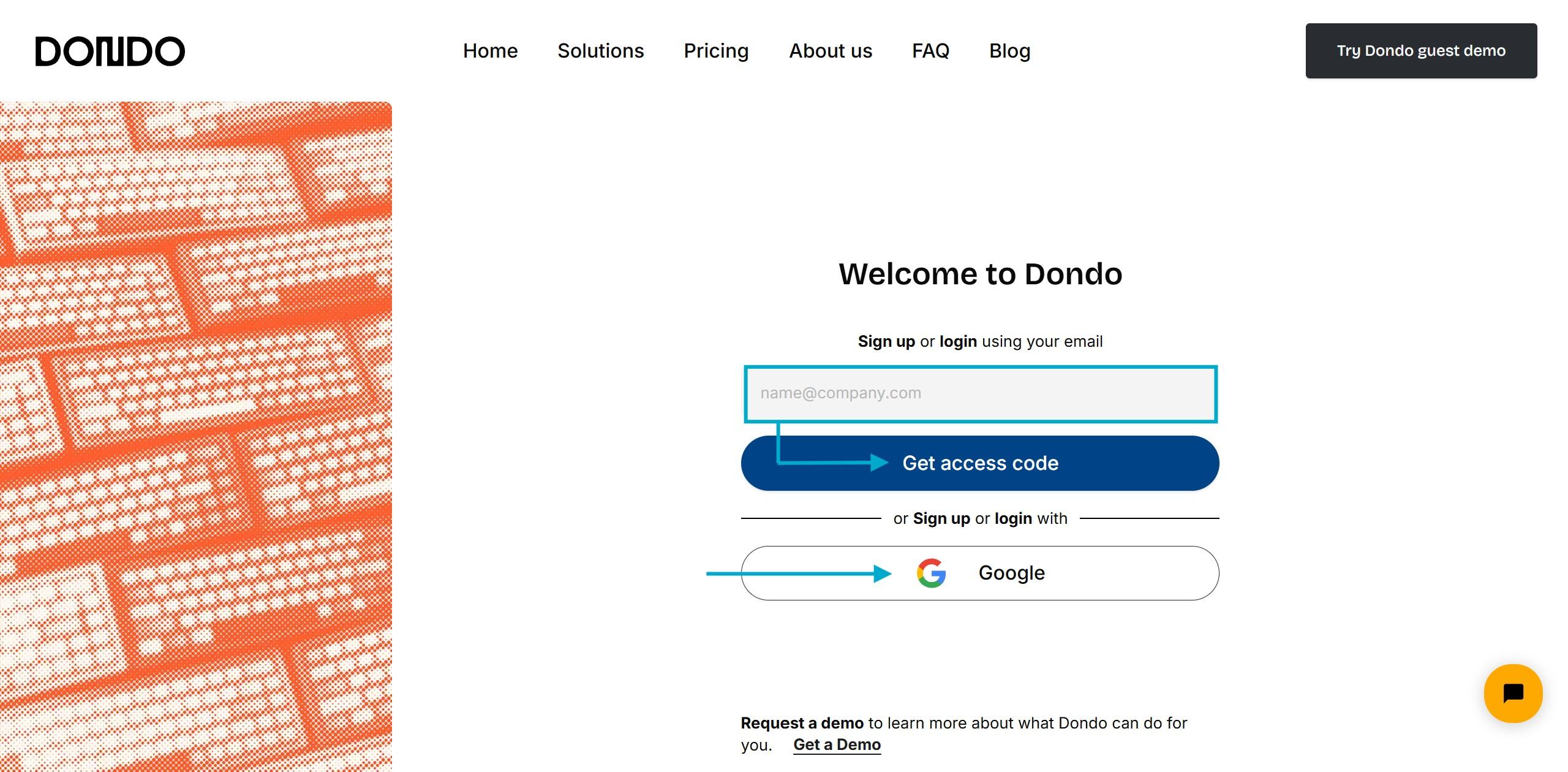This screenshot has width=1568, height=772.
Task: Open the FAQ page
Action: tap(930, 51)
